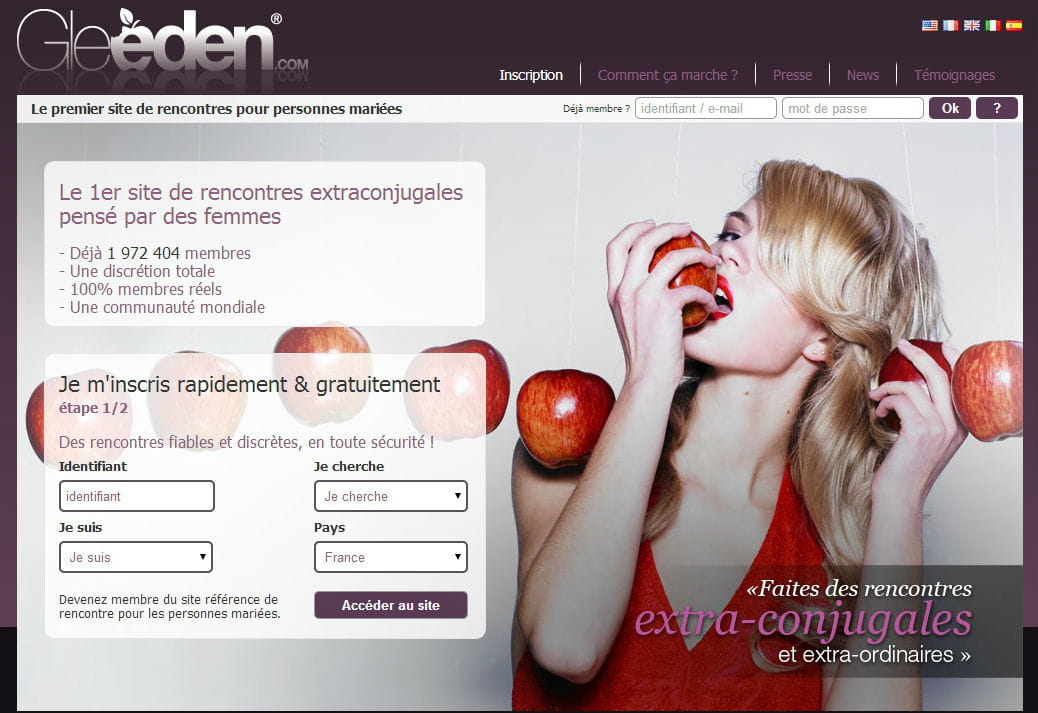Visit the News section
This screenshot has height=713, width=1038.
[x=862, y=75]
